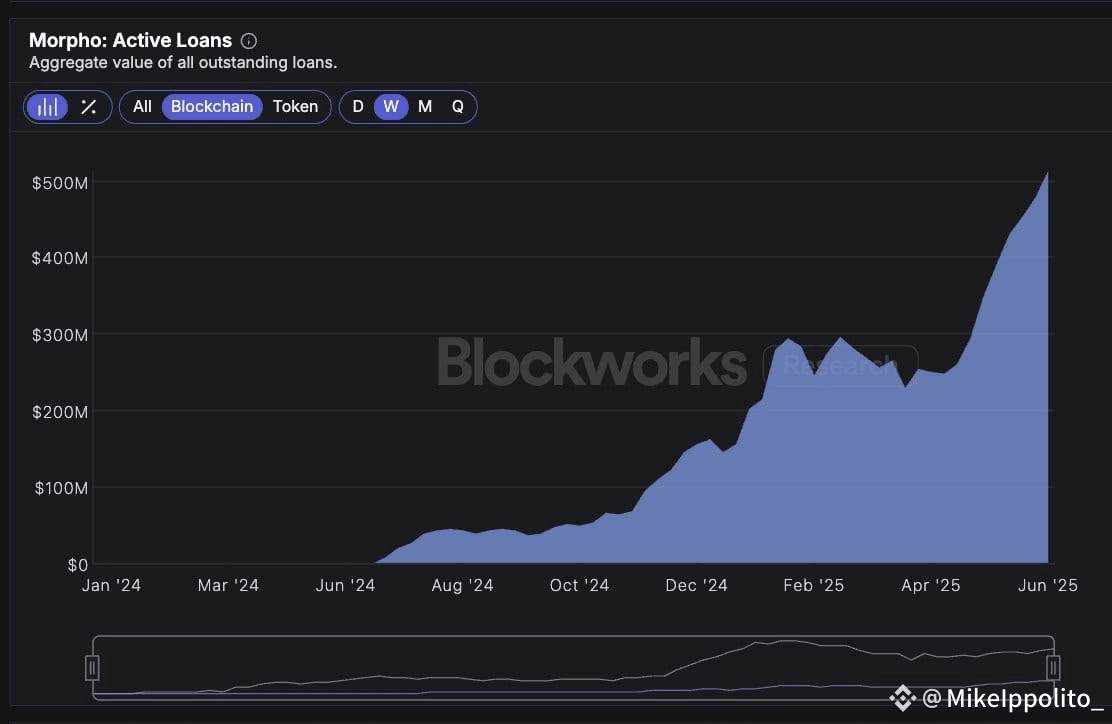Image resolution: width=1112 pixels, height=724 pixels.
Task: Click the $100M y-axis label
Action: 62,488
